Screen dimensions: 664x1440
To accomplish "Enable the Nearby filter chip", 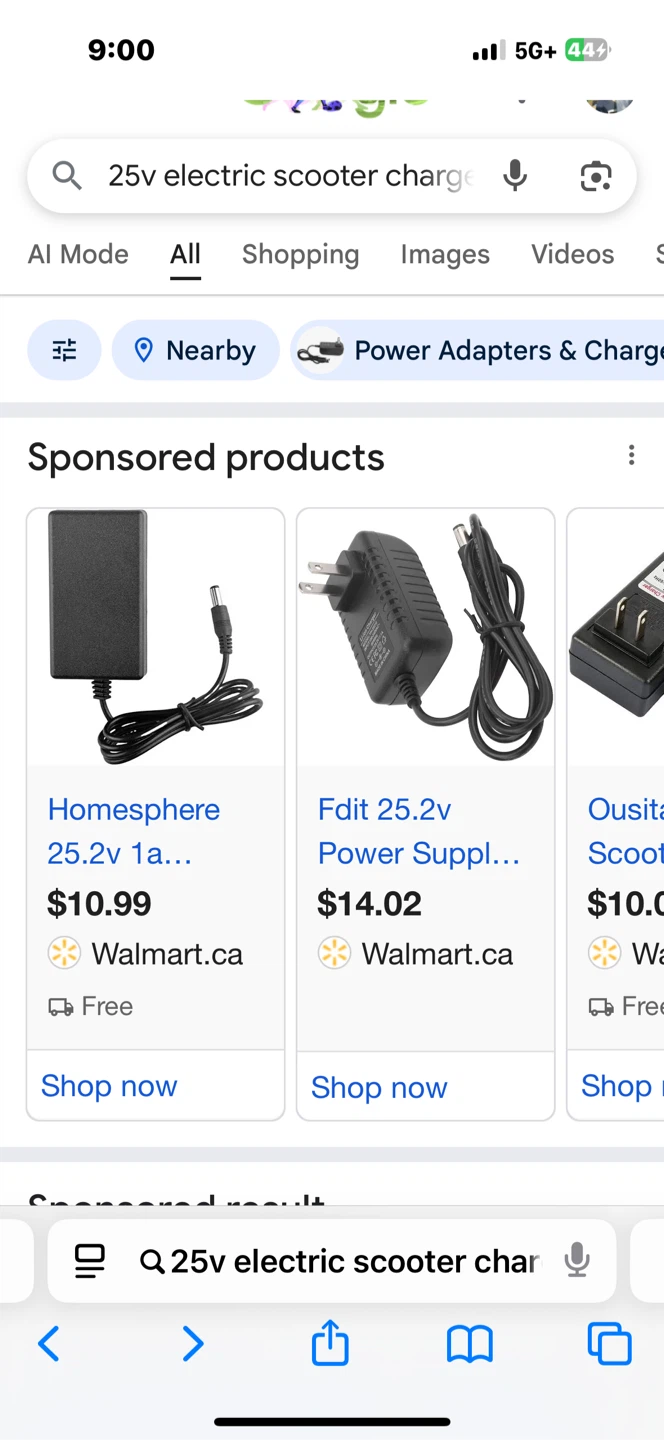I will click(195, 350).
